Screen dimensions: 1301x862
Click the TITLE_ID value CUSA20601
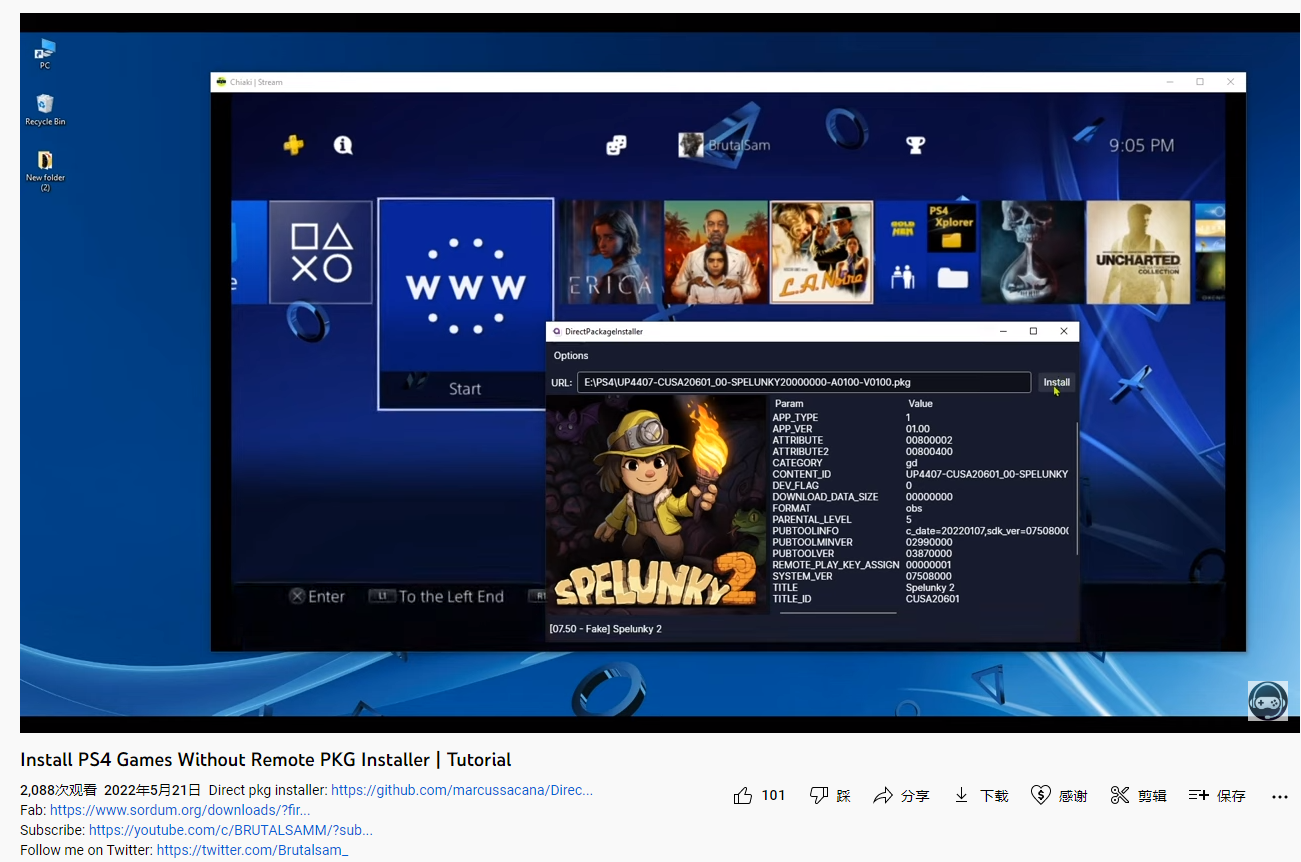[932, 599]
